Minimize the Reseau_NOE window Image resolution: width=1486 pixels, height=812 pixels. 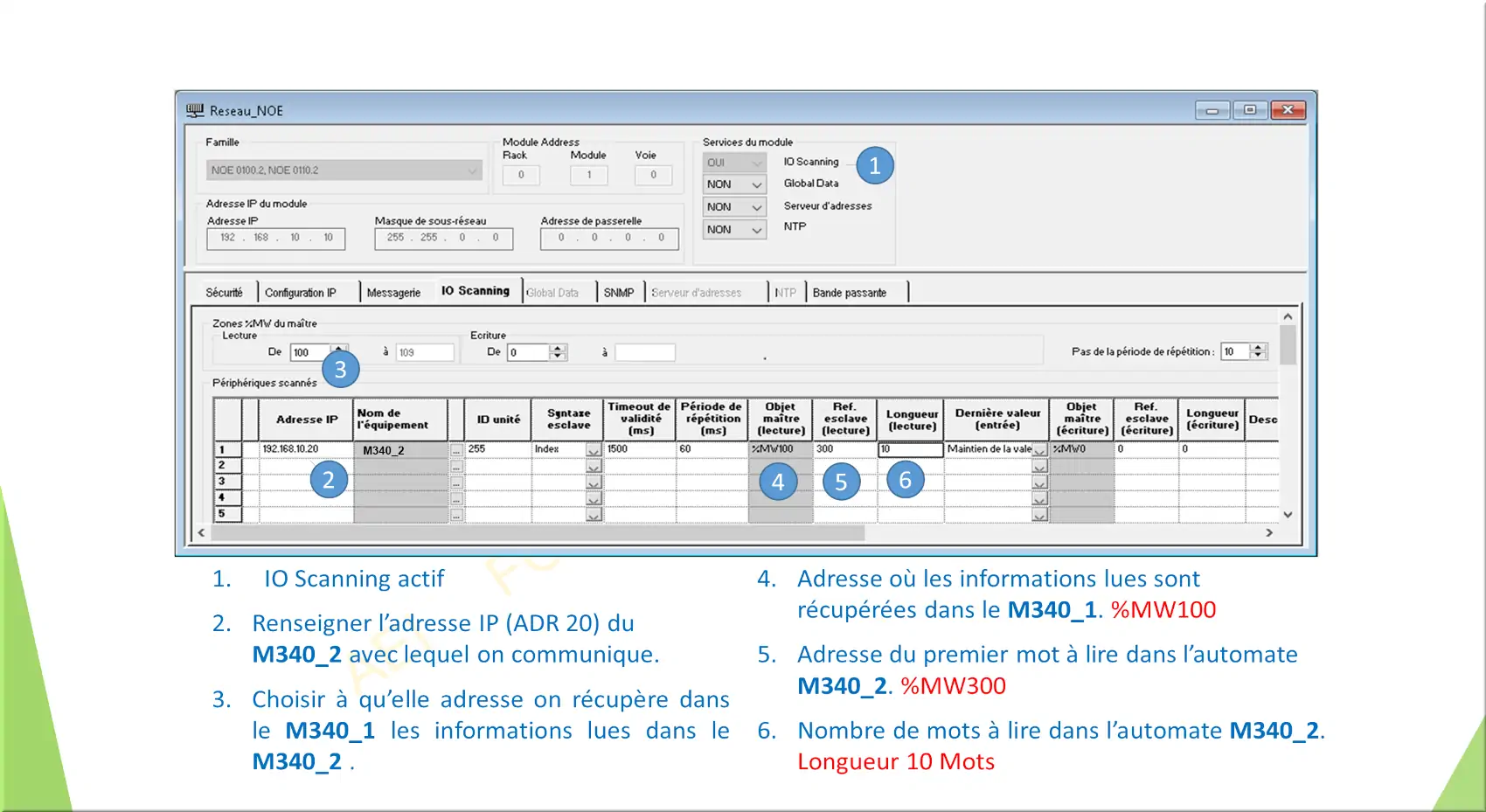1212,110
